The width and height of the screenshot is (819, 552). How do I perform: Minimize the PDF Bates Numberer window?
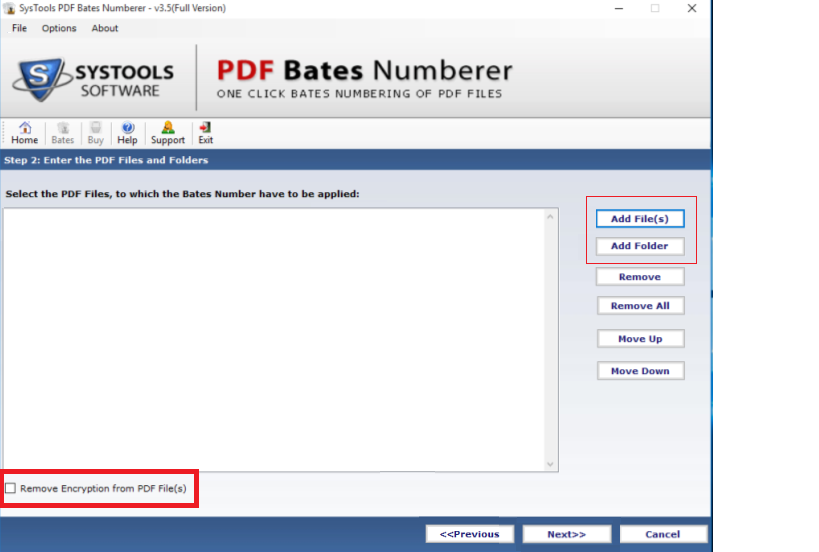click(x=619, y=8)
